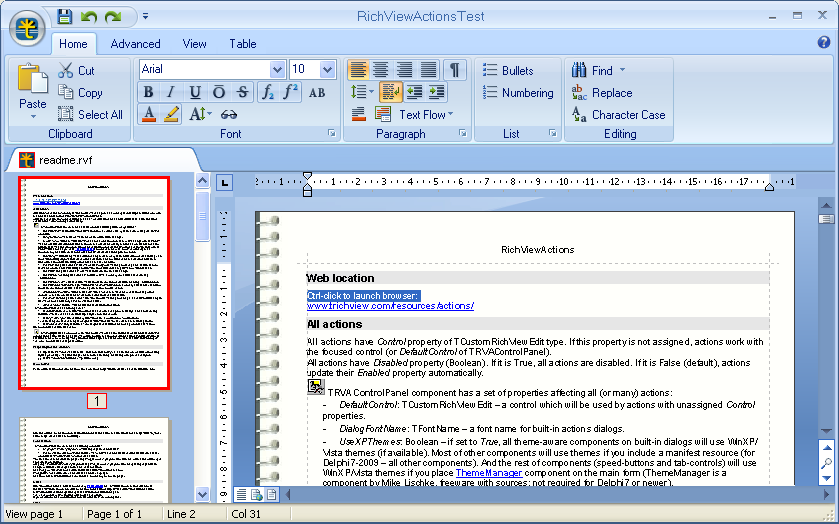This screenshot has width=839, height=524.
Task: Select the second page thumbnail
Action: (x=94, y=459)
